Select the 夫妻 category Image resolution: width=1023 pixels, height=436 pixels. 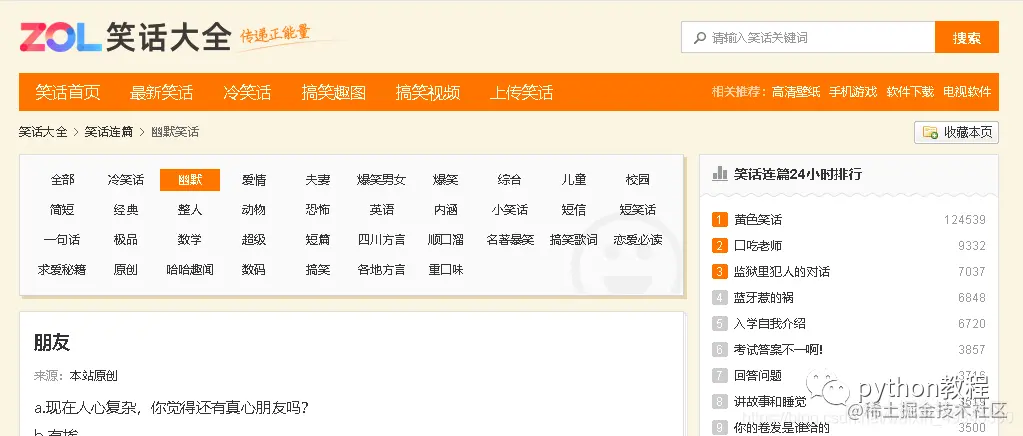tap(318, 179)
